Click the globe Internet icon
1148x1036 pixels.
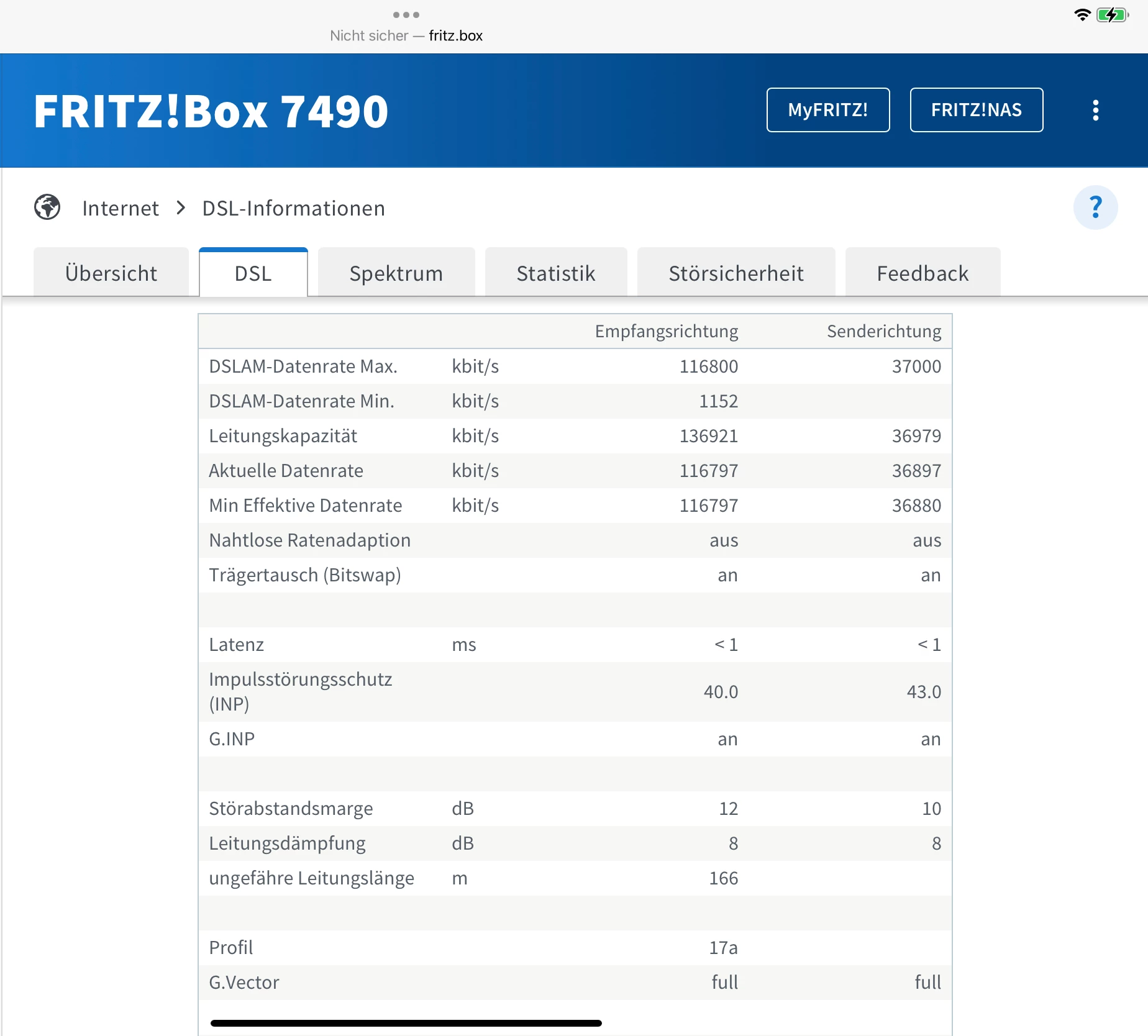coord(47,207)
